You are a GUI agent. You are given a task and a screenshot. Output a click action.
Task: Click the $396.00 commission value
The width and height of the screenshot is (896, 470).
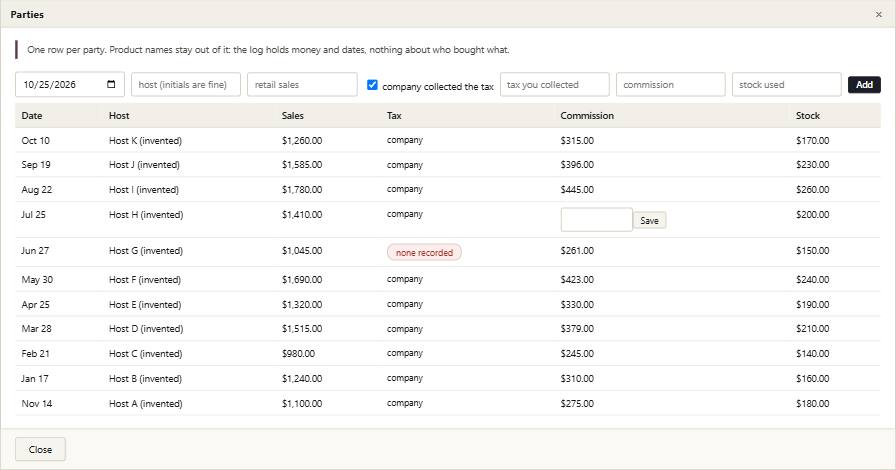pyautogui.click(x=577, y=165)
